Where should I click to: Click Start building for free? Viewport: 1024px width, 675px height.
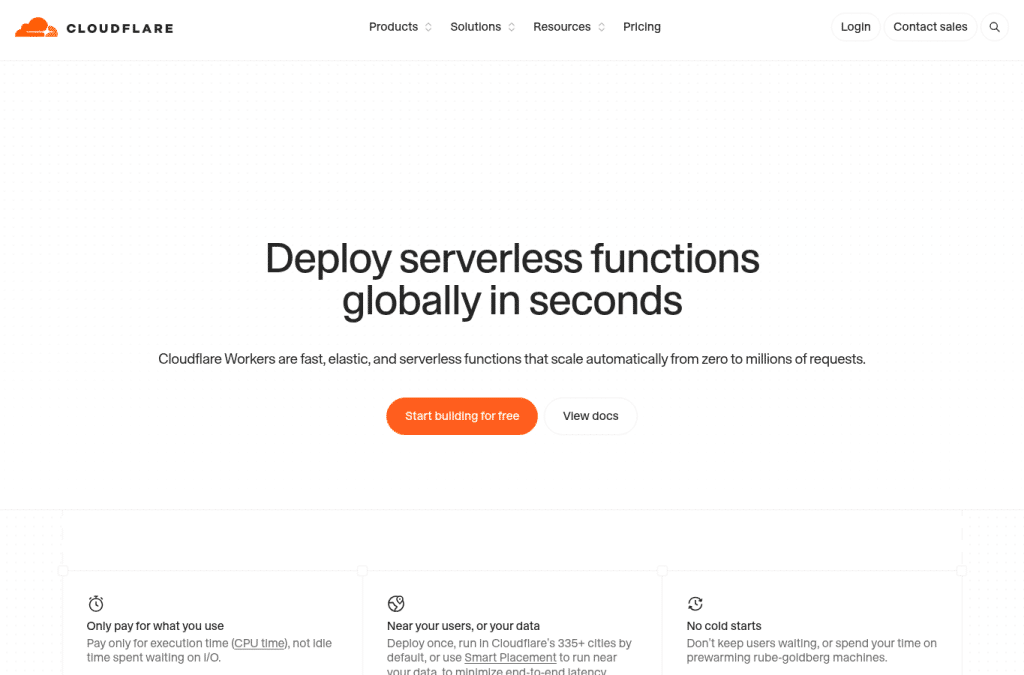[462, 416]
